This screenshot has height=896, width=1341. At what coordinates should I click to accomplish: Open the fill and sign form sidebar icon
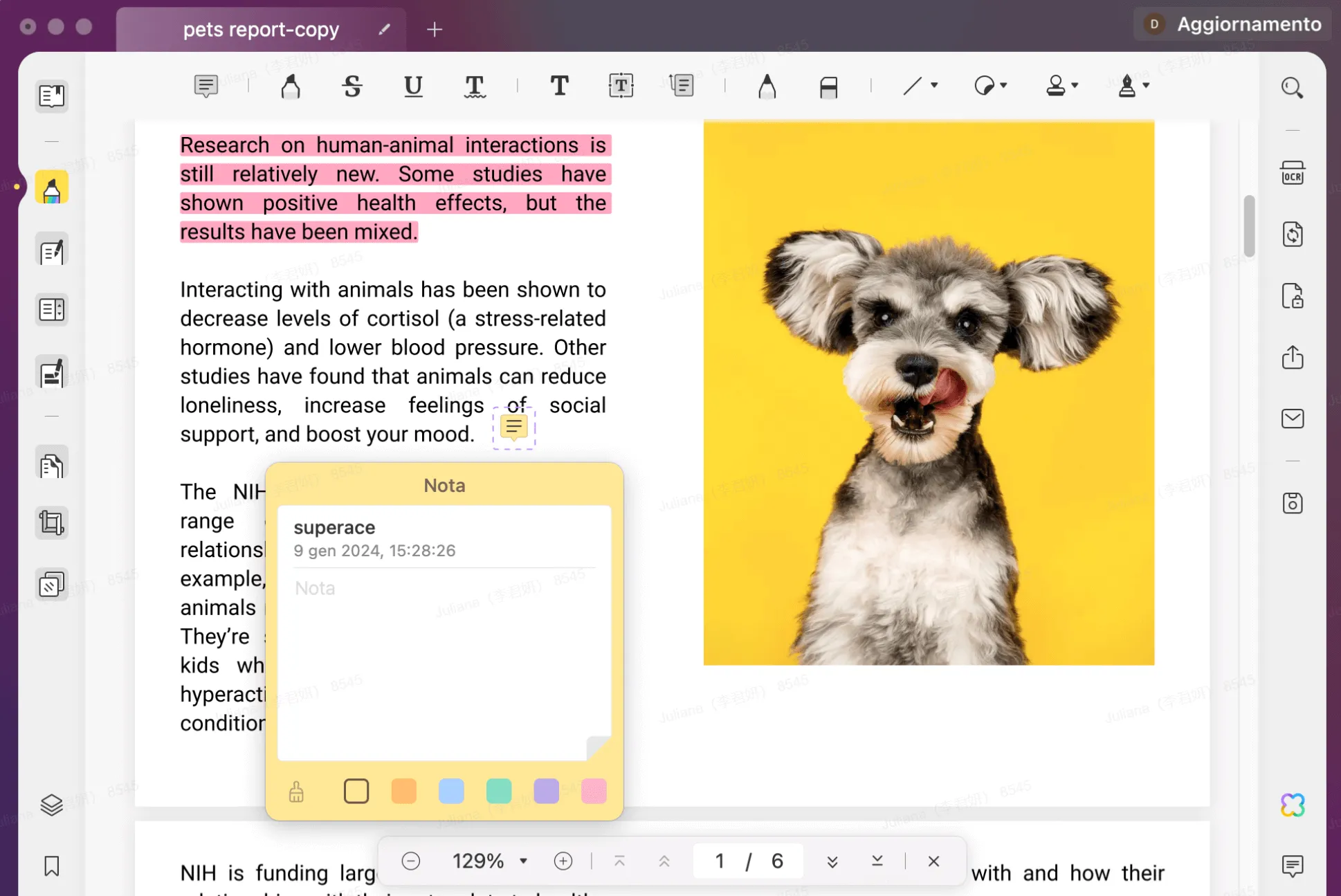[52, 373]
